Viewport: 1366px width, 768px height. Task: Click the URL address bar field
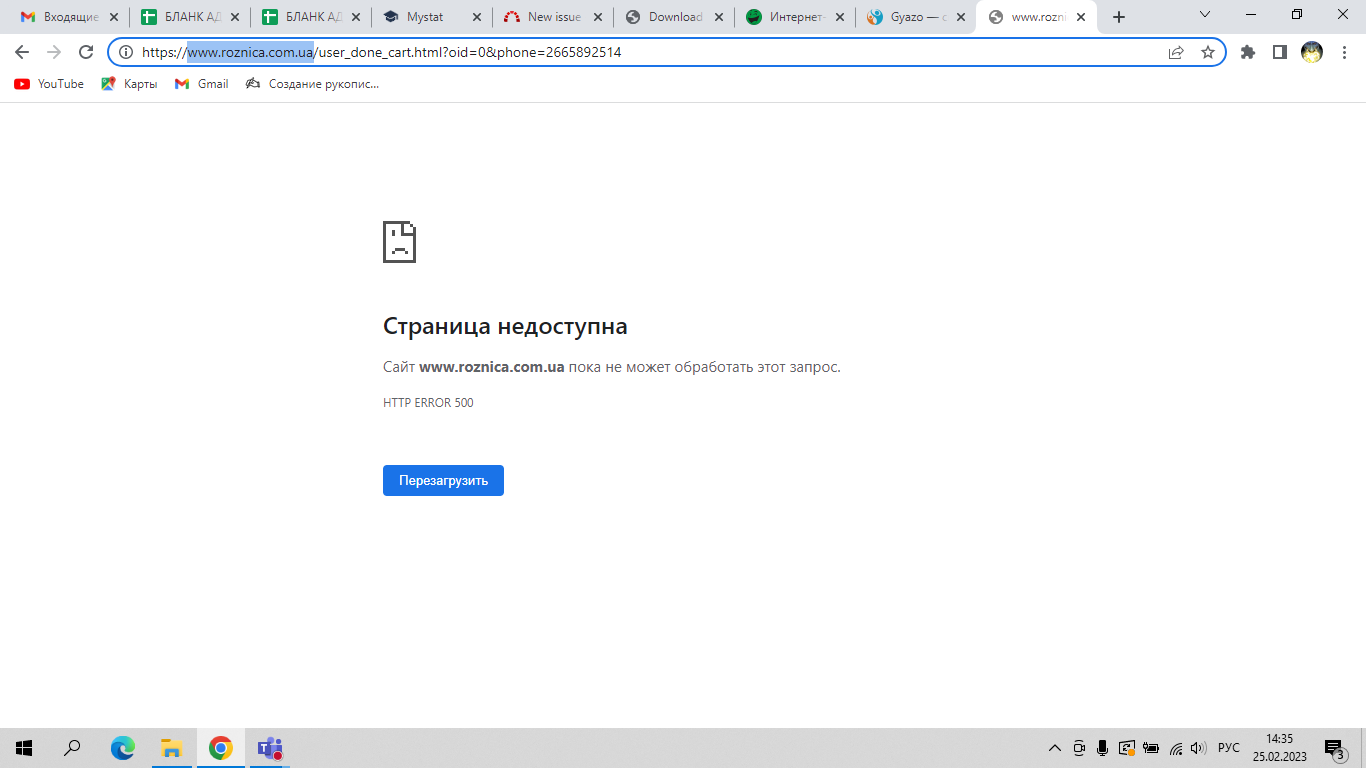640,52
